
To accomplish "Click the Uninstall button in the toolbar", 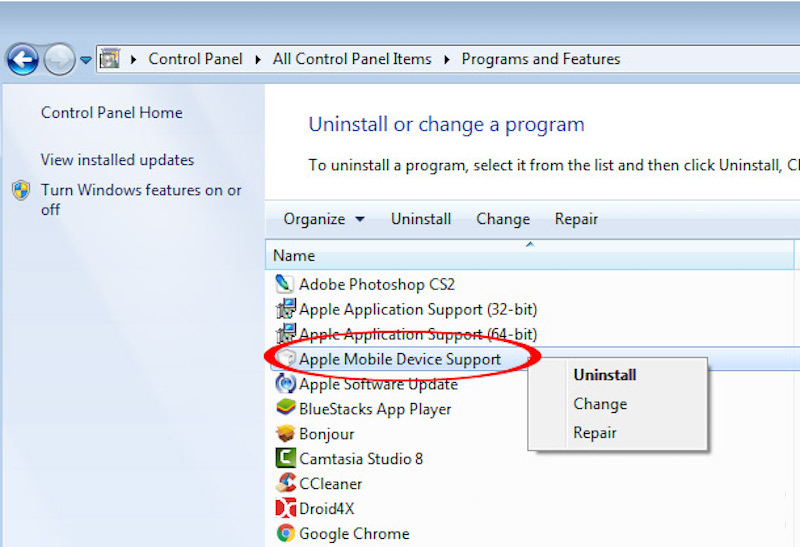I will click(420, 219).
